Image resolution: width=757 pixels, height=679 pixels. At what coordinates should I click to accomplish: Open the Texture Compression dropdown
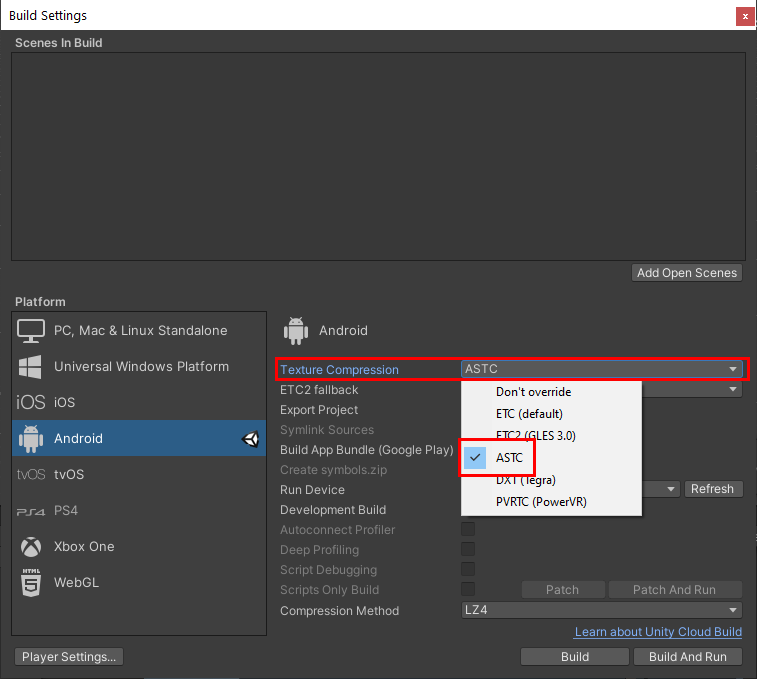tap(601, 369)
